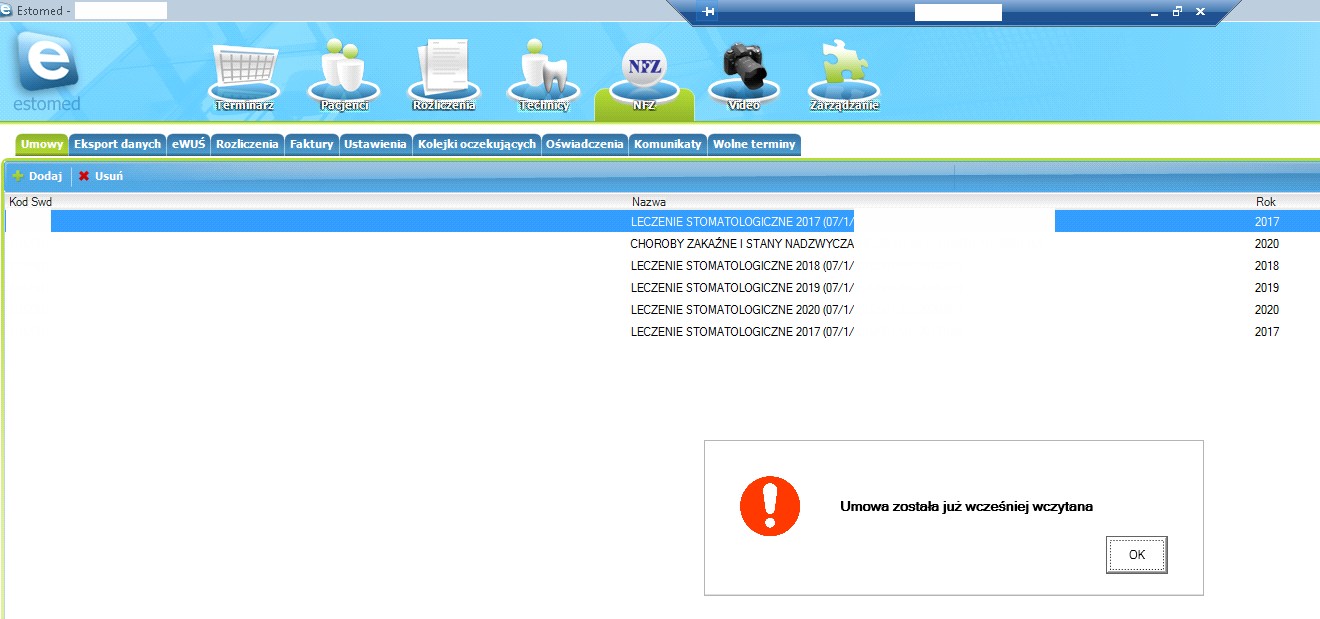The width and height of the screenshot is (1320, 619).
Task: Open the Zarządzanie puzzle module
Action: point(844,76)
